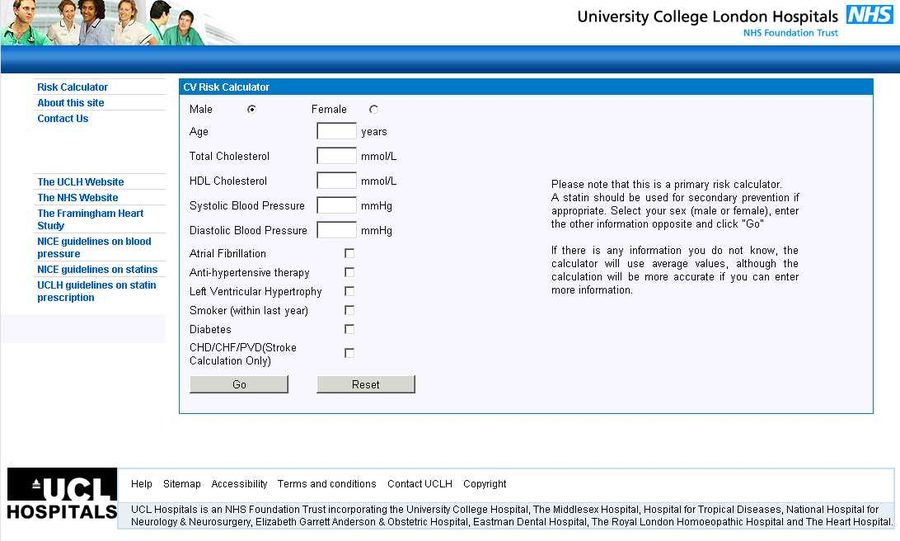Click the UCL Hospitals logo
Screen dimensions: 900x541
point(62,495)
